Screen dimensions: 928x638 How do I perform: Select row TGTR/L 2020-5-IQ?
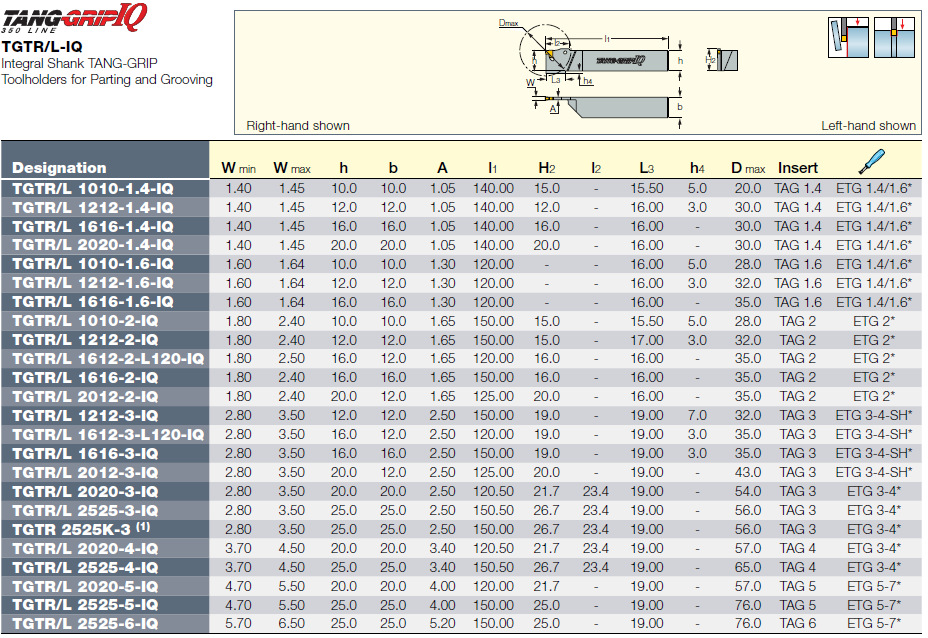(462, 586)
